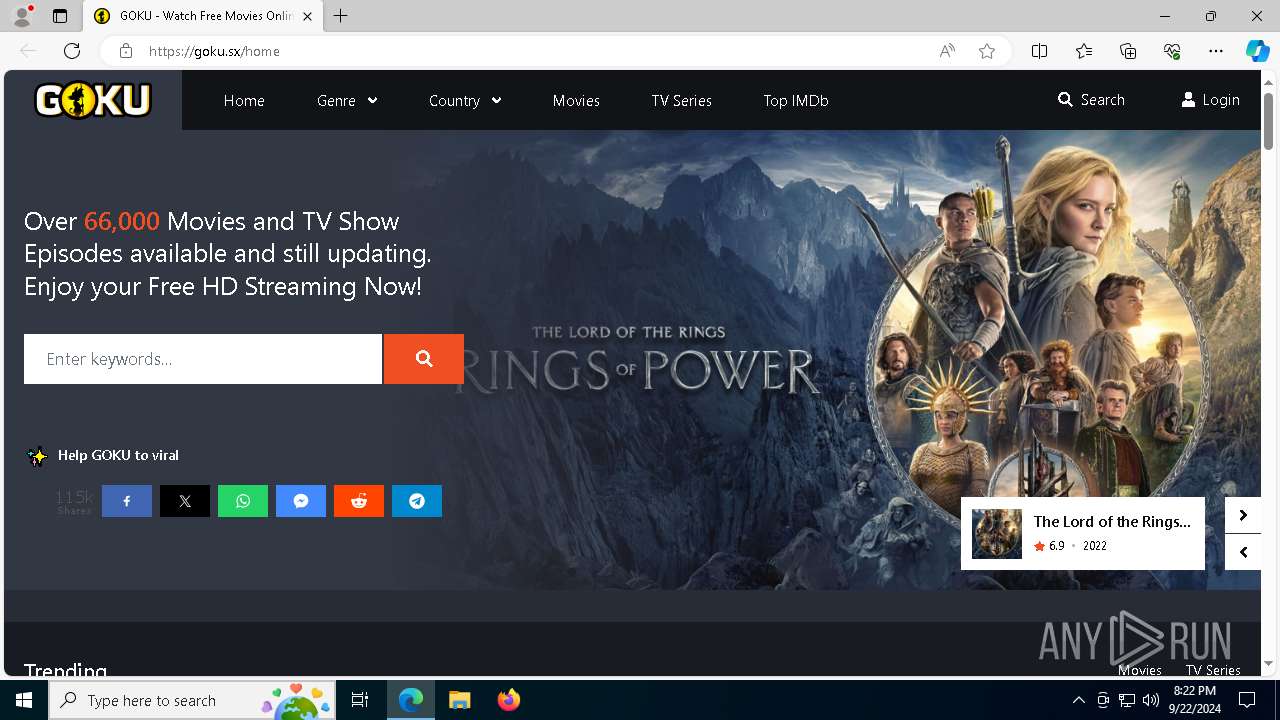Open the Movies menu item
This screenshot has height=720, width=1280.
(576, 100)
